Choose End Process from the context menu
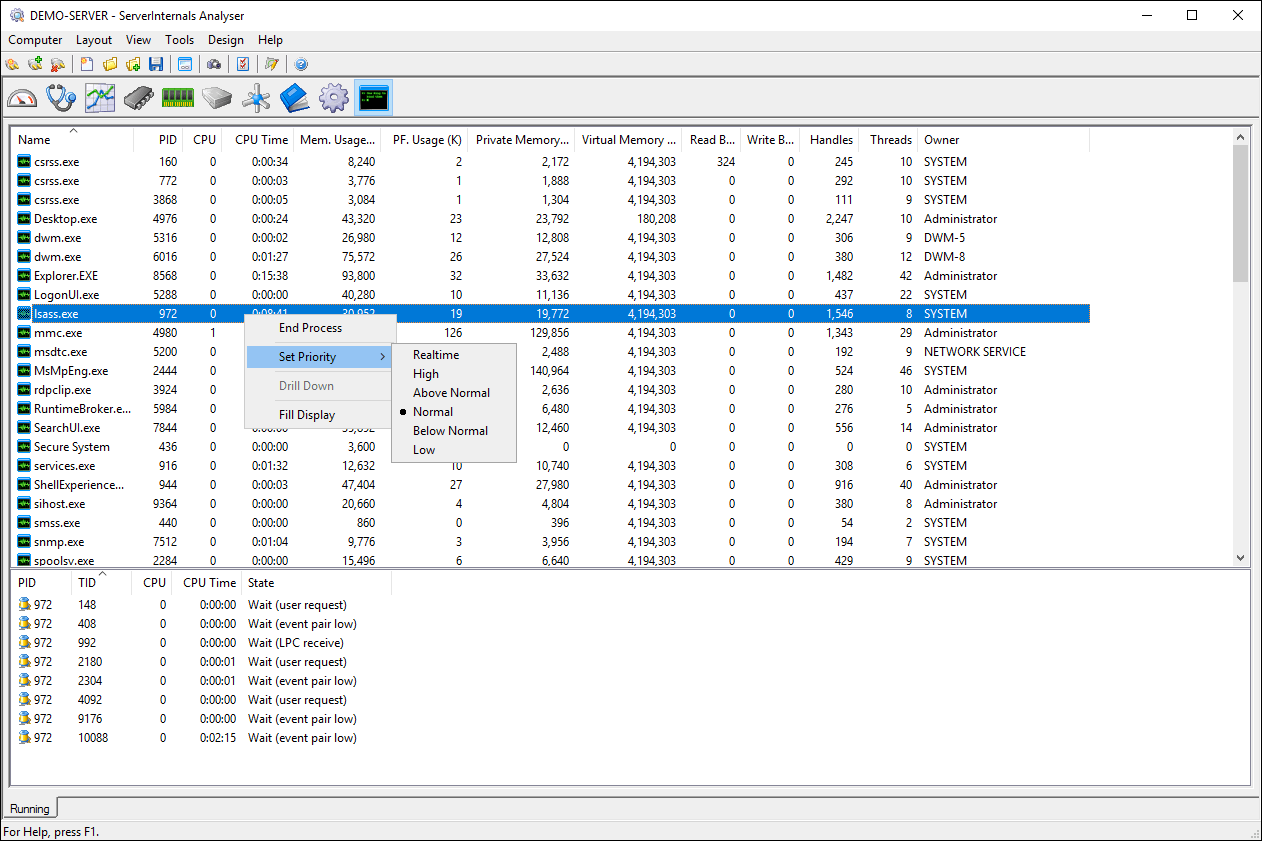Image resolution: width=1262 pixels, height=841 pixels. (310, 328)
